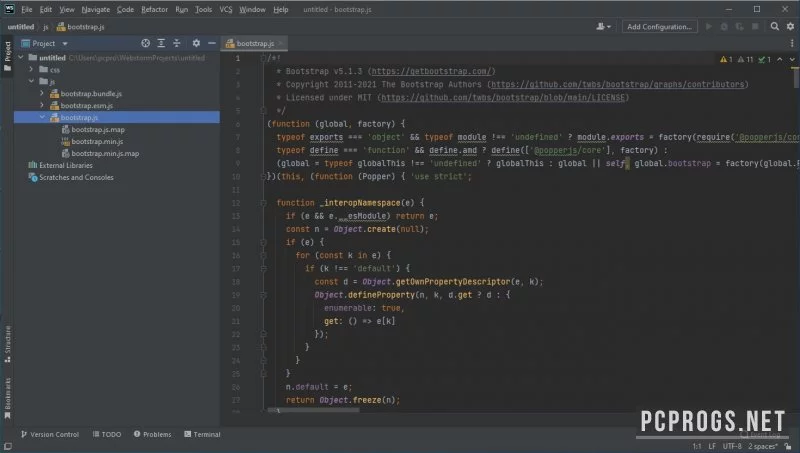
Task: Open Version Control tool window
Action: (x=50, y=434)
